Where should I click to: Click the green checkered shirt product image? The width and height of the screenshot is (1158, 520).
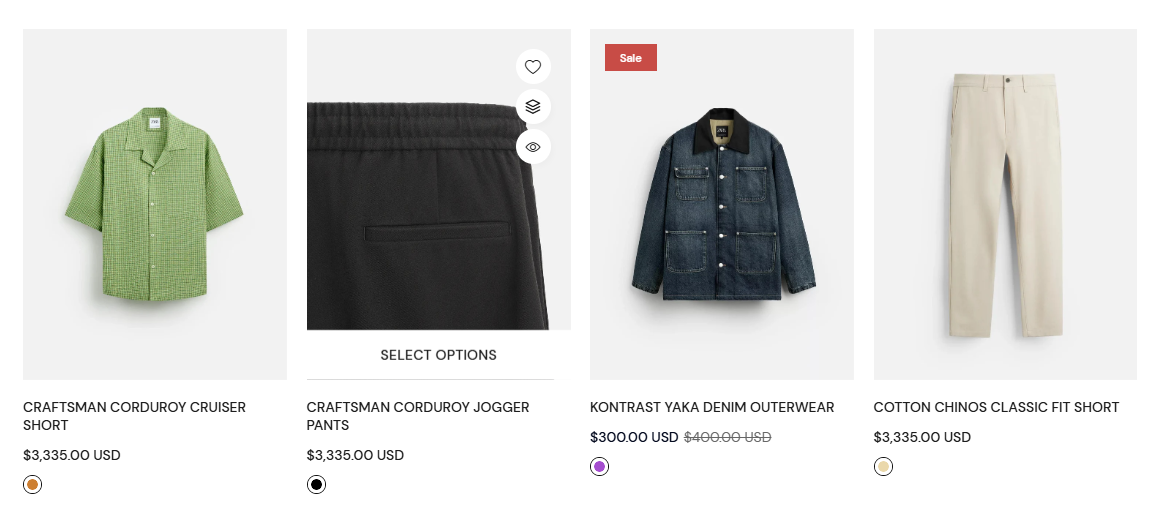(x=154, y=205)
